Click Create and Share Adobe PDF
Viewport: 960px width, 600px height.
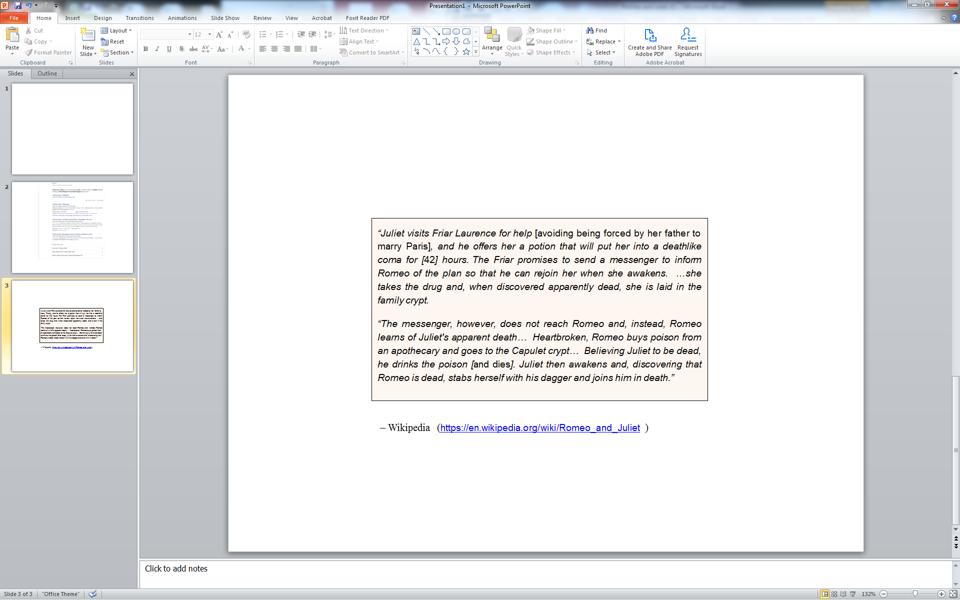[650, 42]
